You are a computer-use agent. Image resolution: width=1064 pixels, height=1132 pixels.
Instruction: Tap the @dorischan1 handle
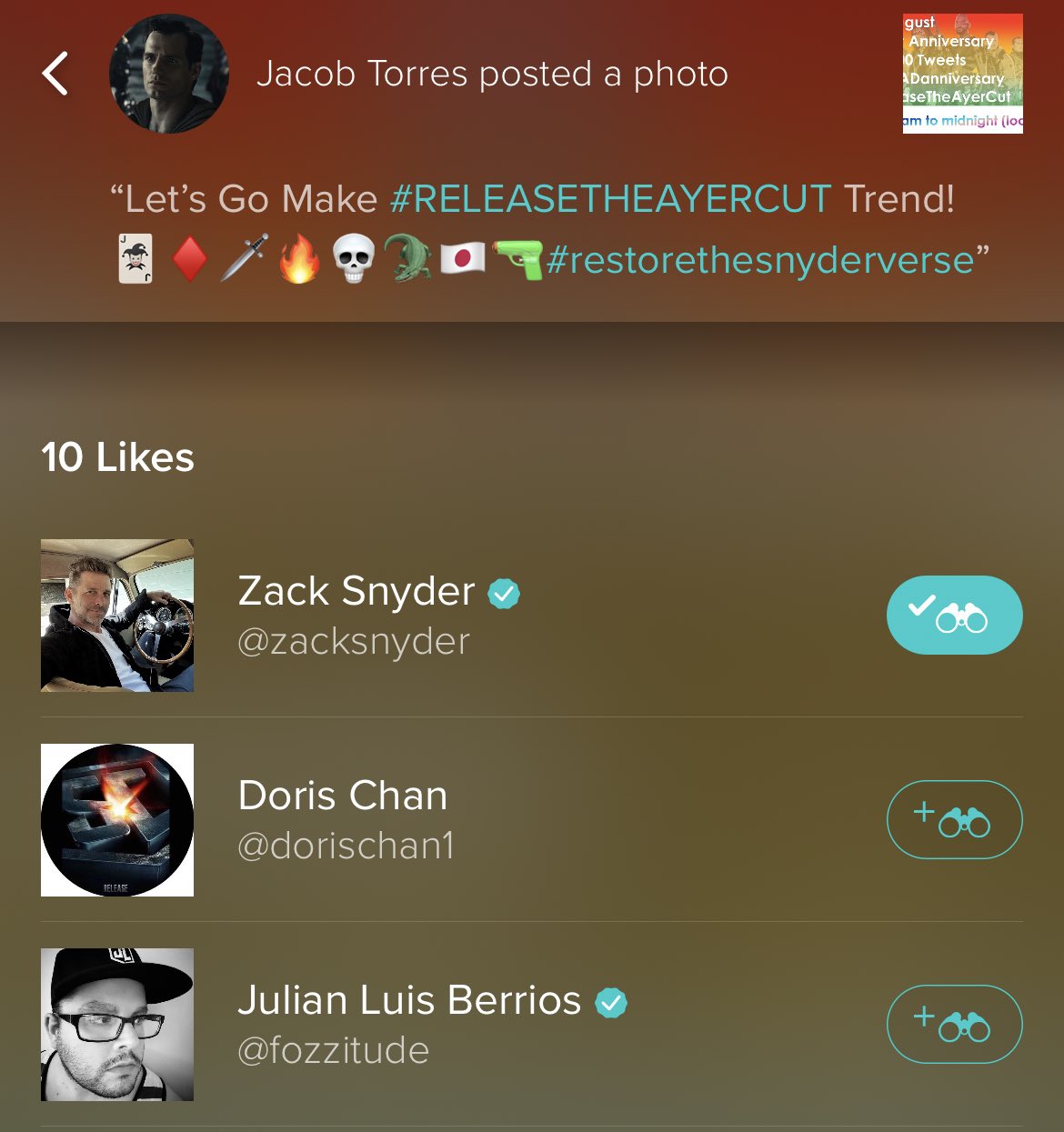tap(346, 846)
